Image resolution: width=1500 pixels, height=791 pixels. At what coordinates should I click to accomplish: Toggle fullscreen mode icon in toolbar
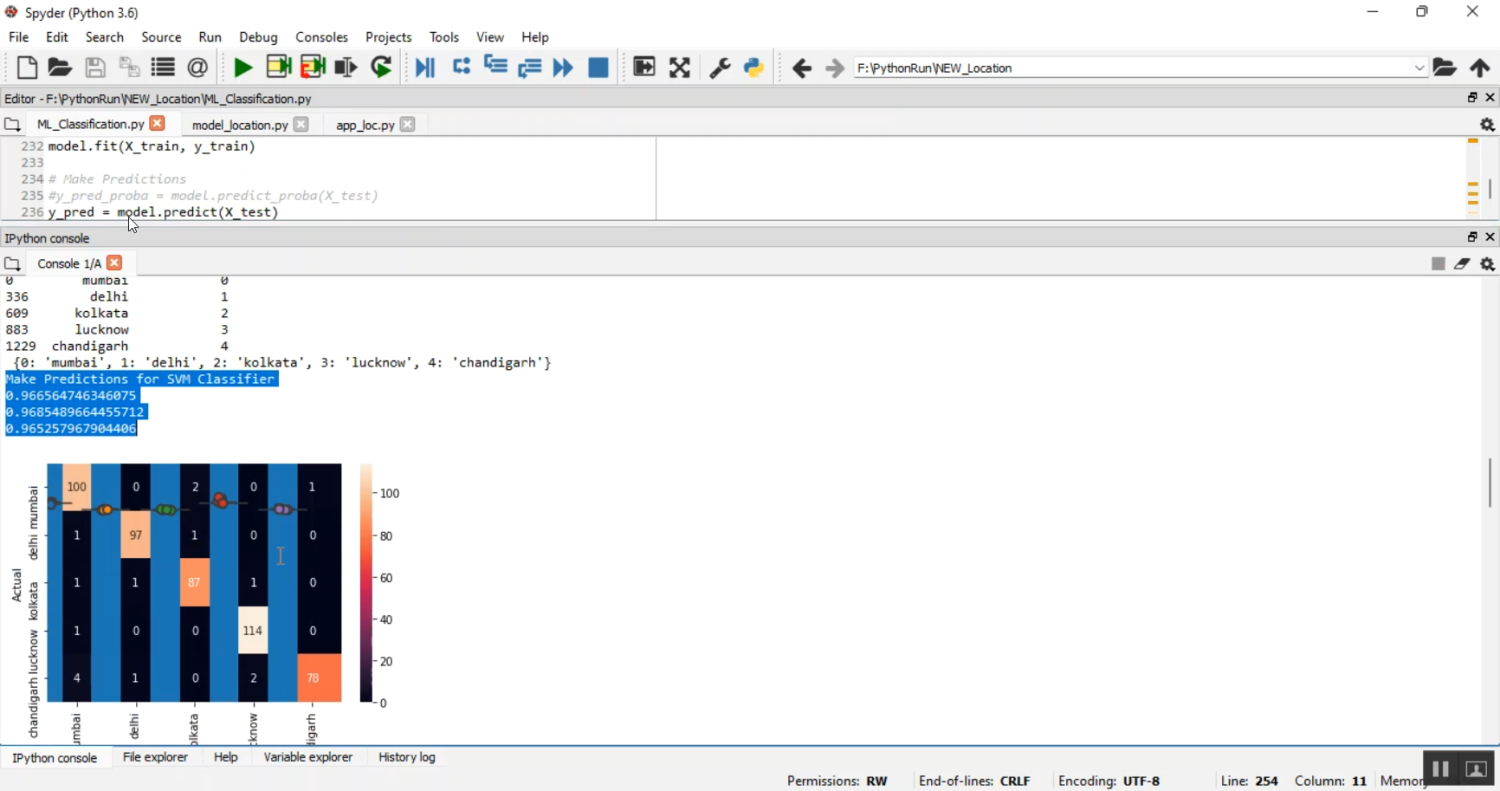tap(680, 68)
